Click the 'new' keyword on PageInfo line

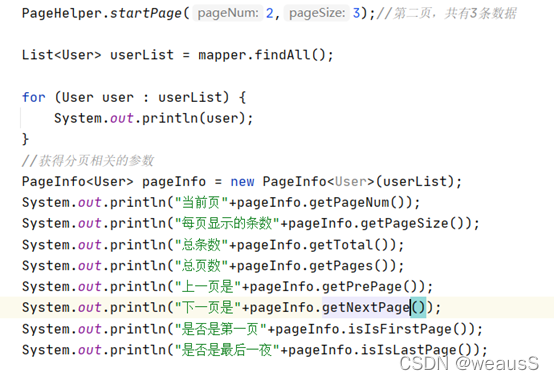pos(242,182)
